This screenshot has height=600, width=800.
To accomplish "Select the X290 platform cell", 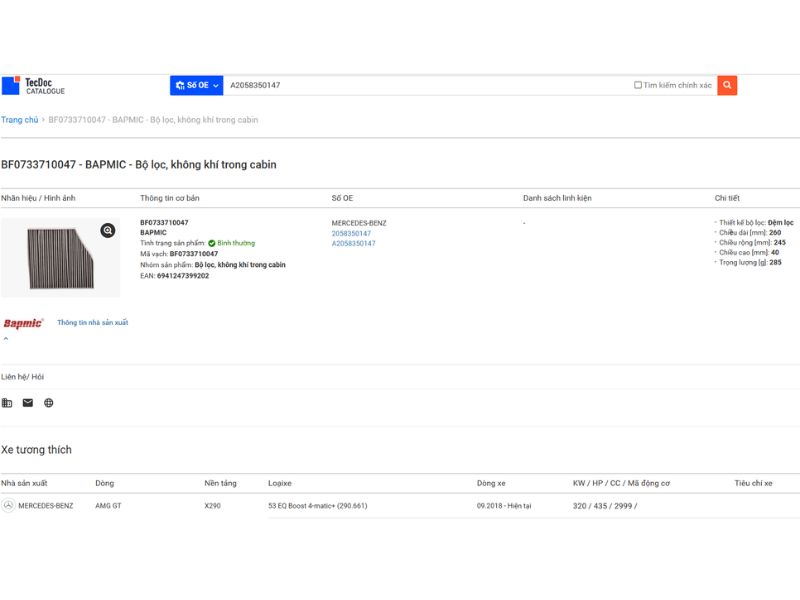I will [212, 506].
